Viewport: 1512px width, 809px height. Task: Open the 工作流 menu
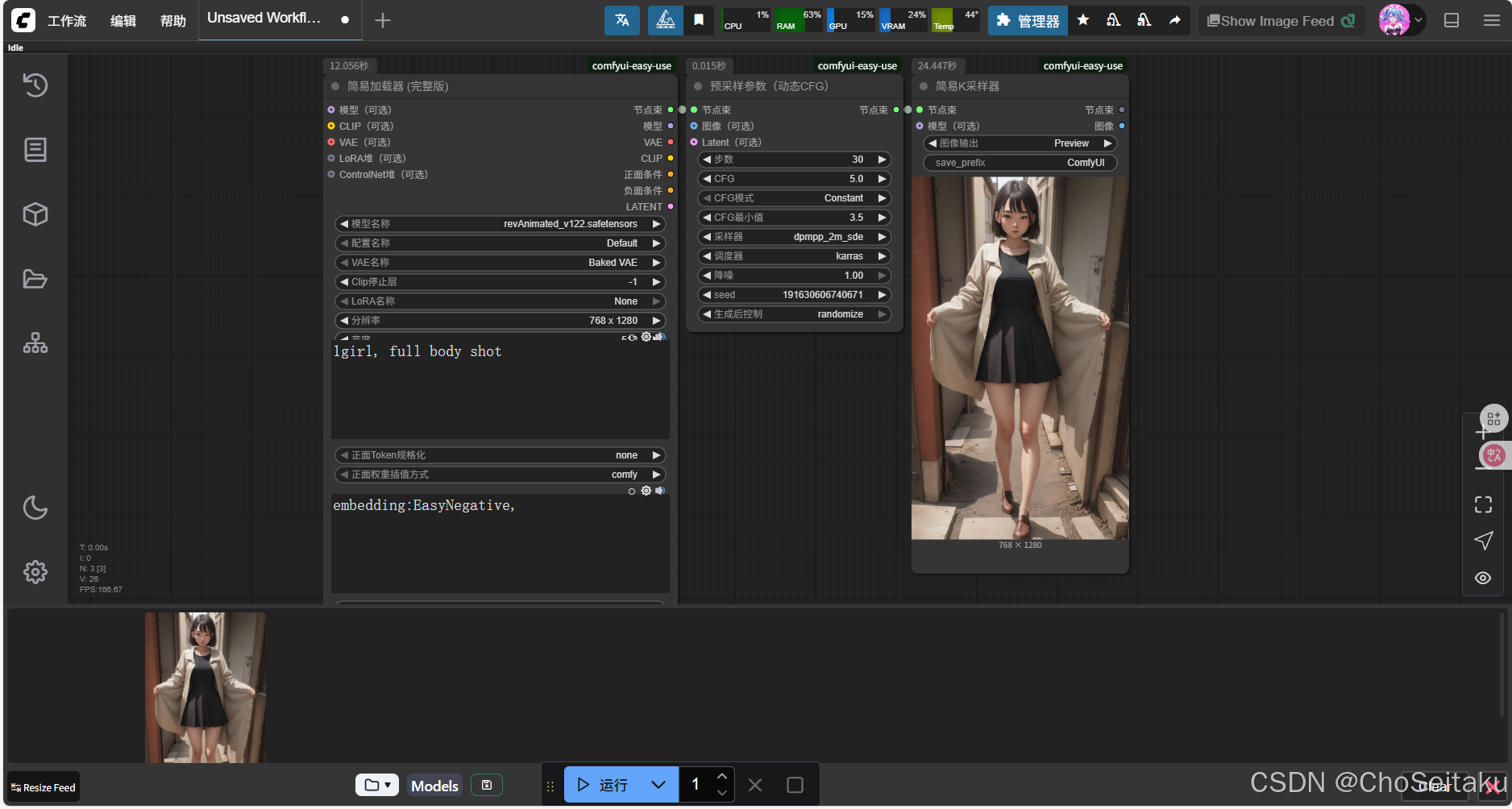click(x=66, y=21)
